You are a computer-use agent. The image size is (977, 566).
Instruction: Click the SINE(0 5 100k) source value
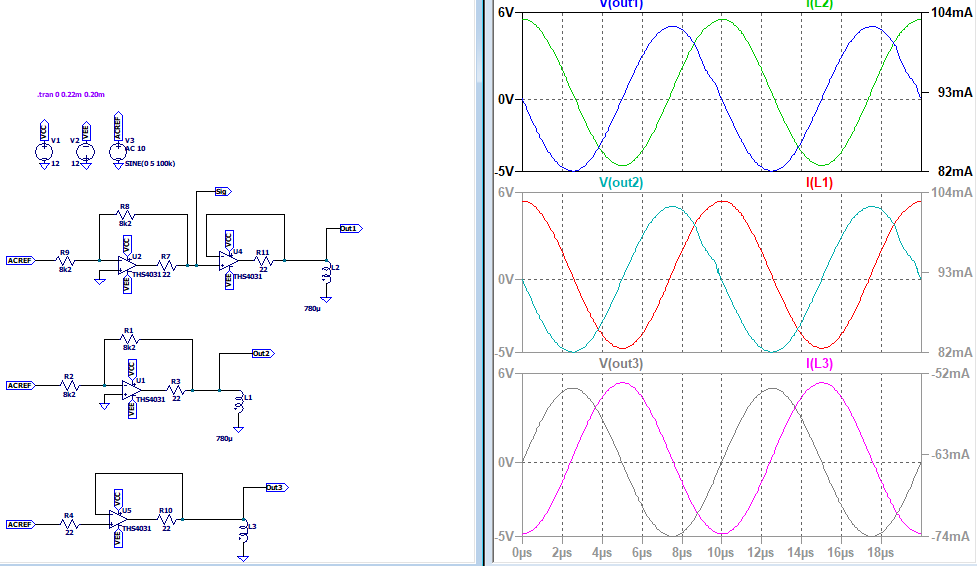(149, 163)
